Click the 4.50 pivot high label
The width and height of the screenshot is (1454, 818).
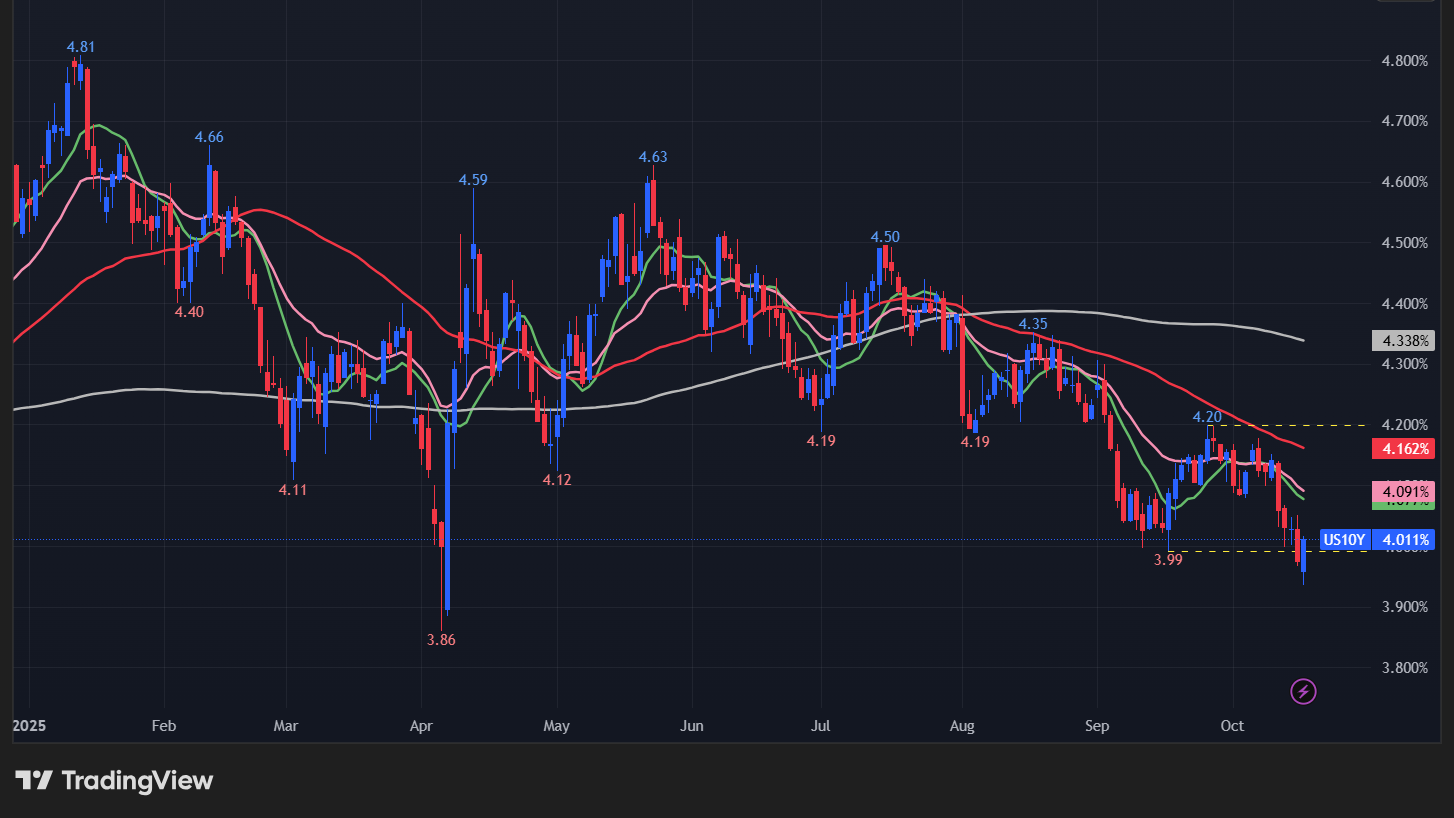885,237
